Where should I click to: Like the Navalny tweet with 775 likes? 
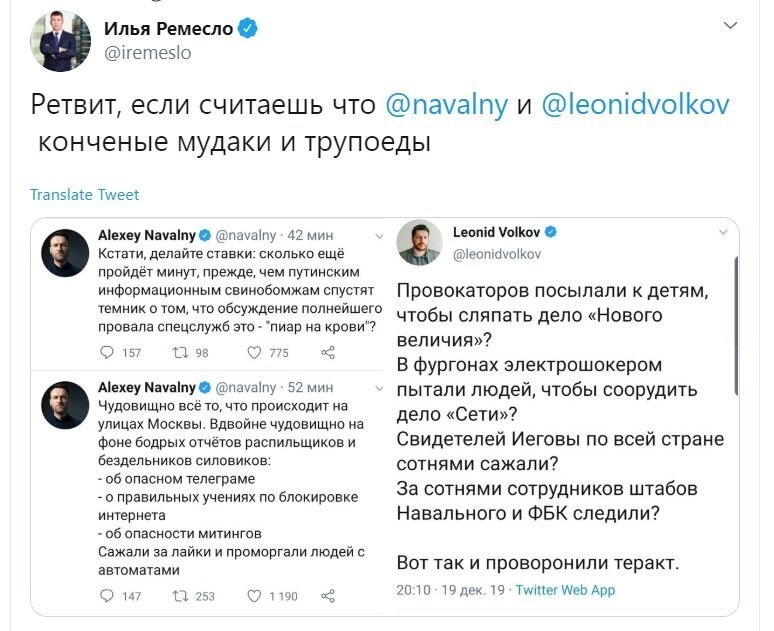(x=254, y=353)
